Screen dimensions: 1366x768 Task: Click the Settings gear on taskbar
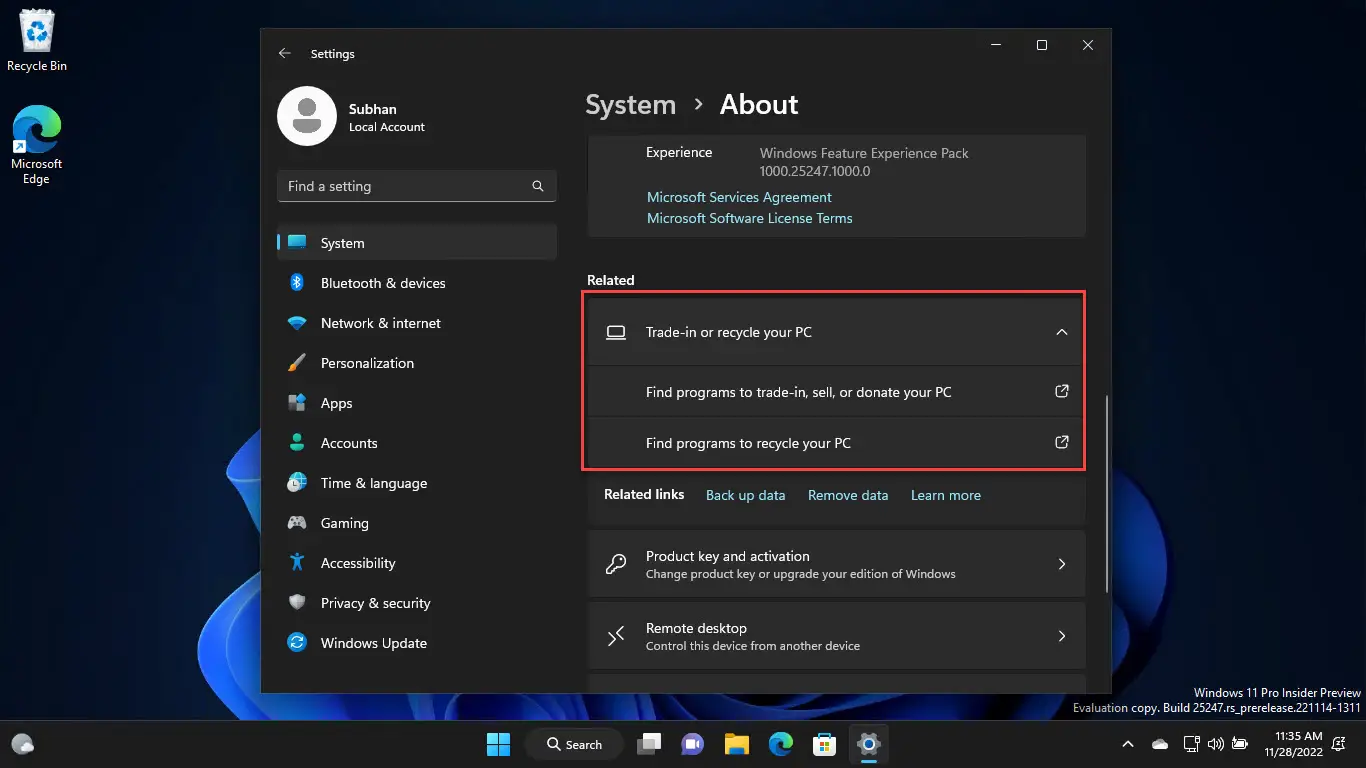[868, 744]
